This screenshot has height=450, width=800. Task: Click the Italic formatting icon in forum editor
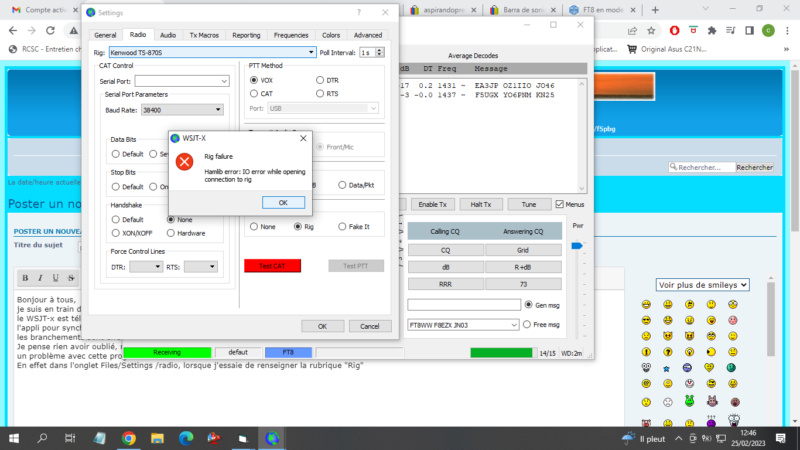(x=40, y=278)
